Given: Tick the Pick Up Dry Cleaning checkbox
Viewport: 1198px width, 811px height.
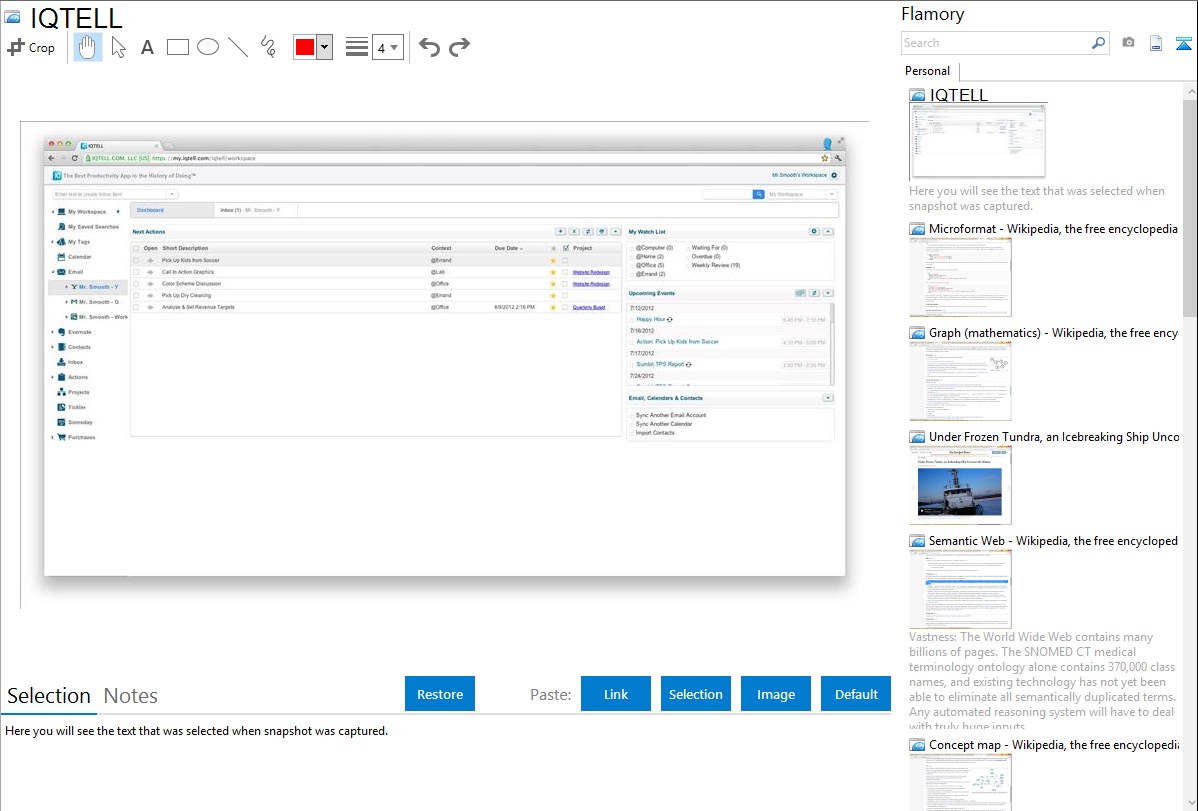Looking at the screenshot, I should (137, 295).
